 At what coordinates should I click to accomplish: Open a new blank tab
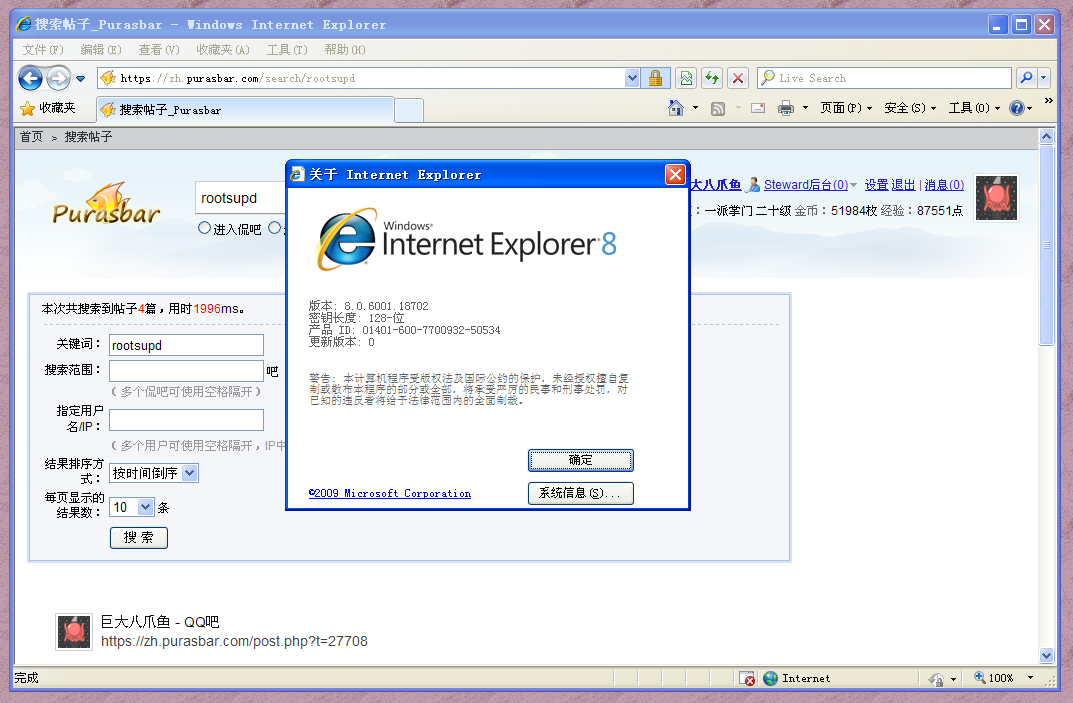(x=409, y=110)
